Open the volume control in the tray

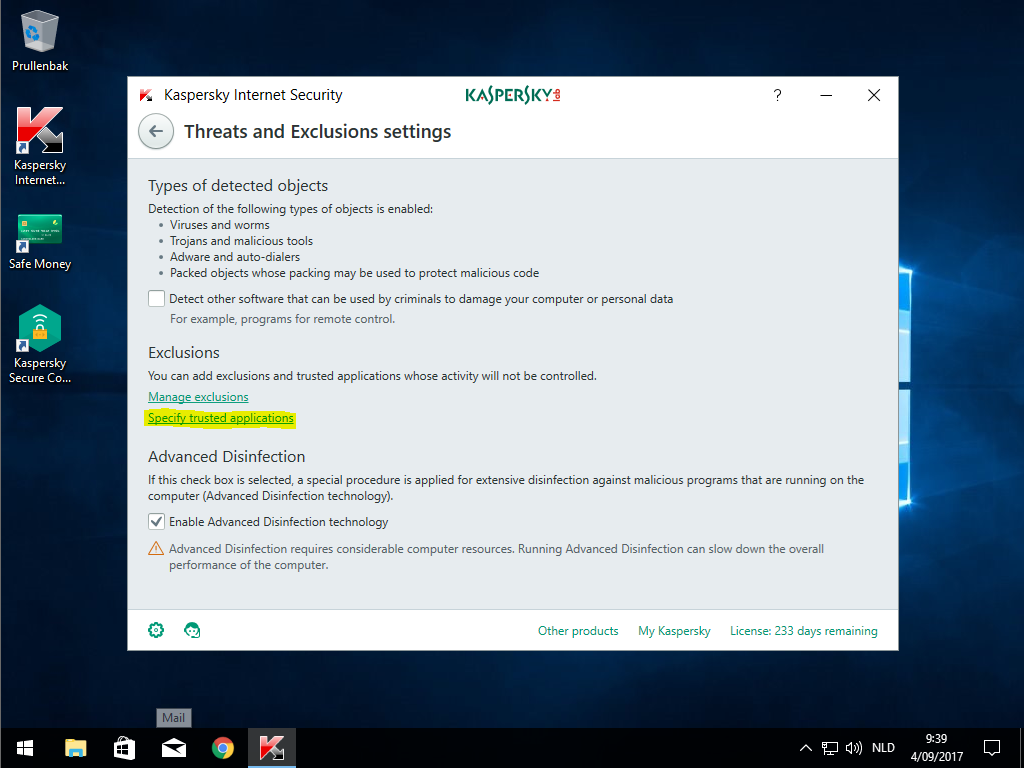[854, 748]
